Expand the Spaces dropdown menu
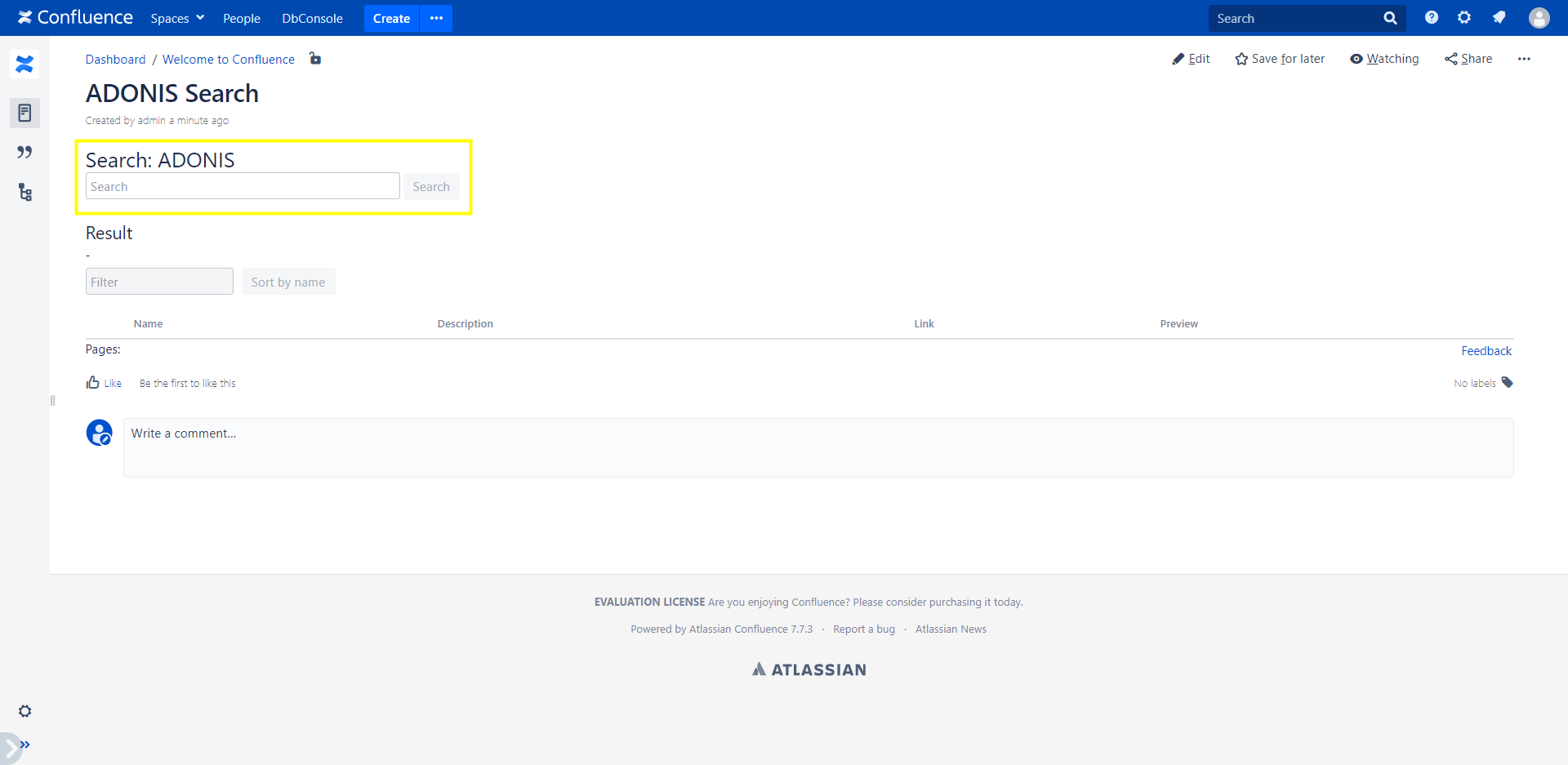 click(x=177, y=18)
